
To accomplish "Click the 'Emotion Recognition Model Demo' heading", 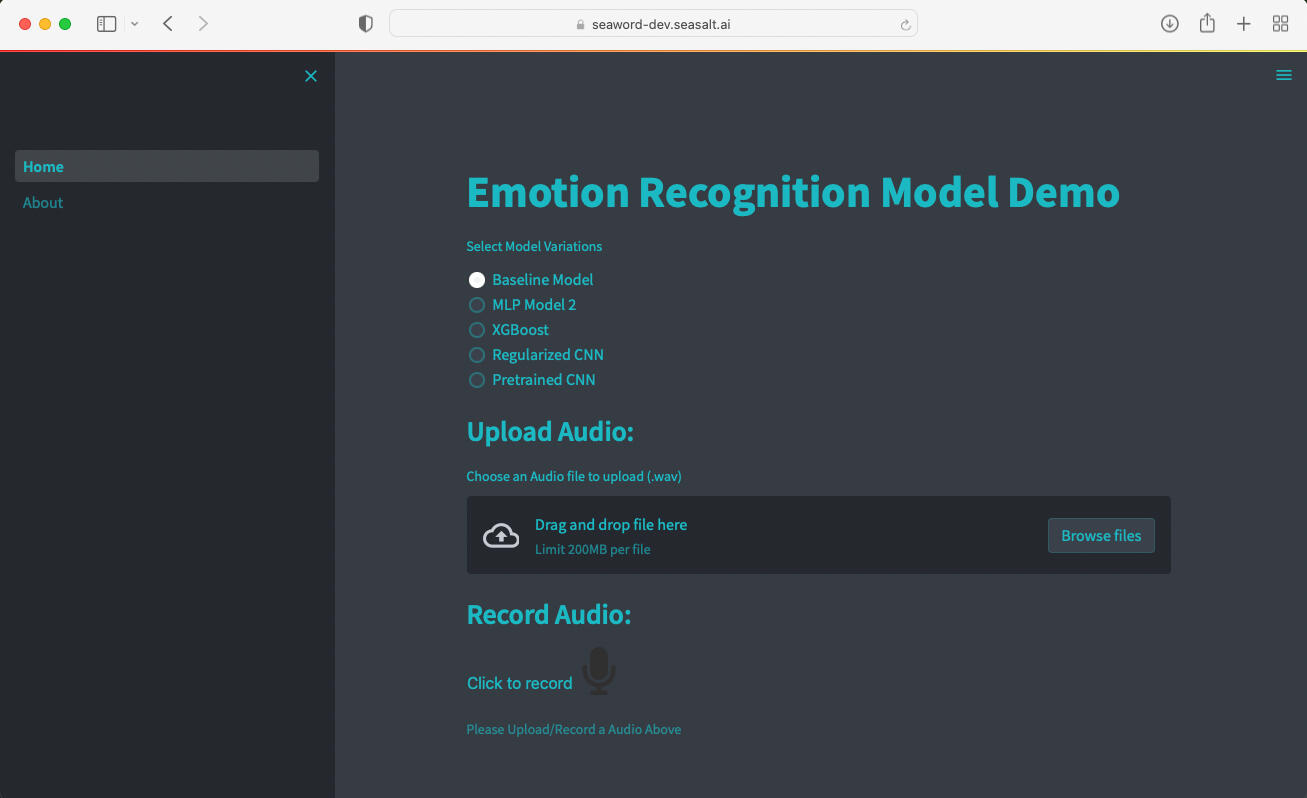I will pyautogui.click(x=793, y=192).
